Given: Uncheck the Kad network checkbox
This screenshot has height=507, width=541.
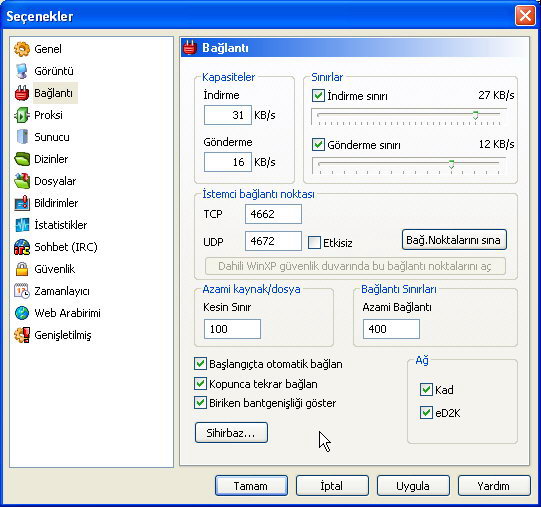Looking at the screenshot, I should 426,390.
